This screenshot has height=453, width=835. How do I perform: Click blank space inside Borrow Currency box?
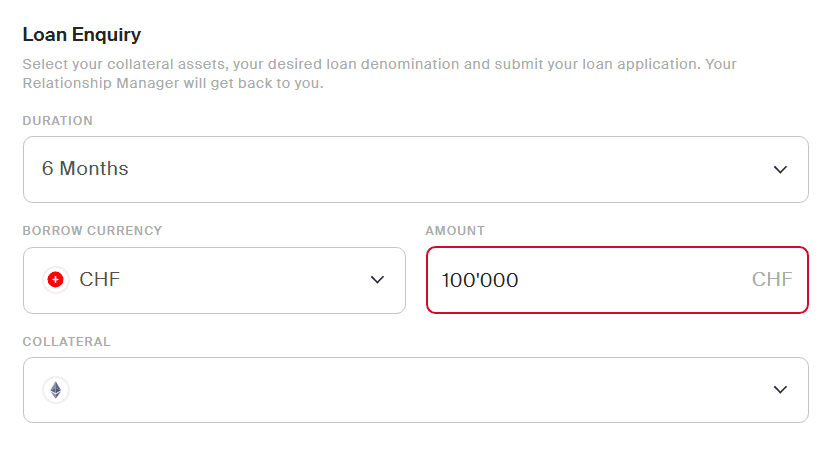pos(240,280)
